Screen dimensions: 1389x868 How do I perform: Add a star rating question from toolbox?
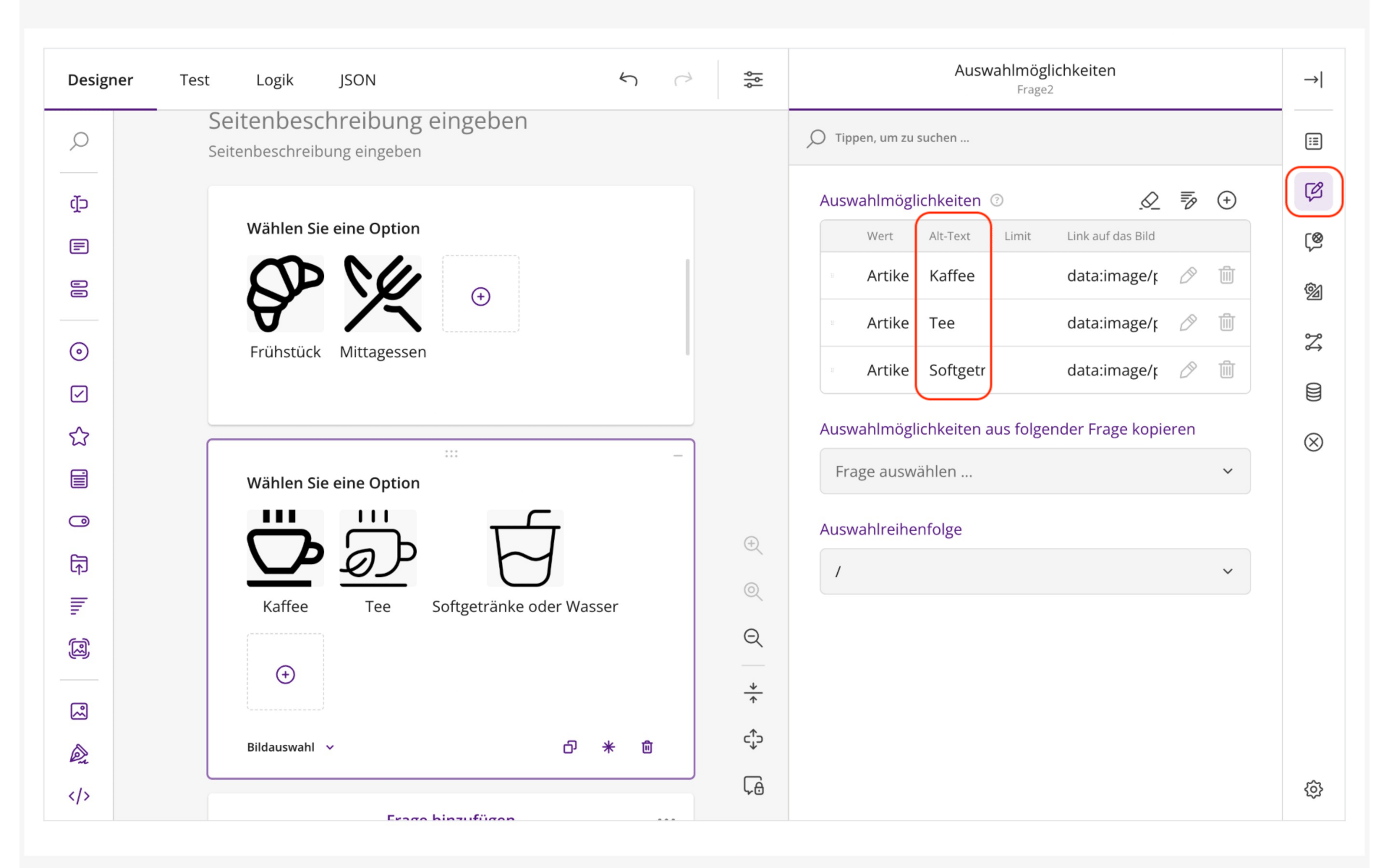pyautogui.click(x=79, y=436)
